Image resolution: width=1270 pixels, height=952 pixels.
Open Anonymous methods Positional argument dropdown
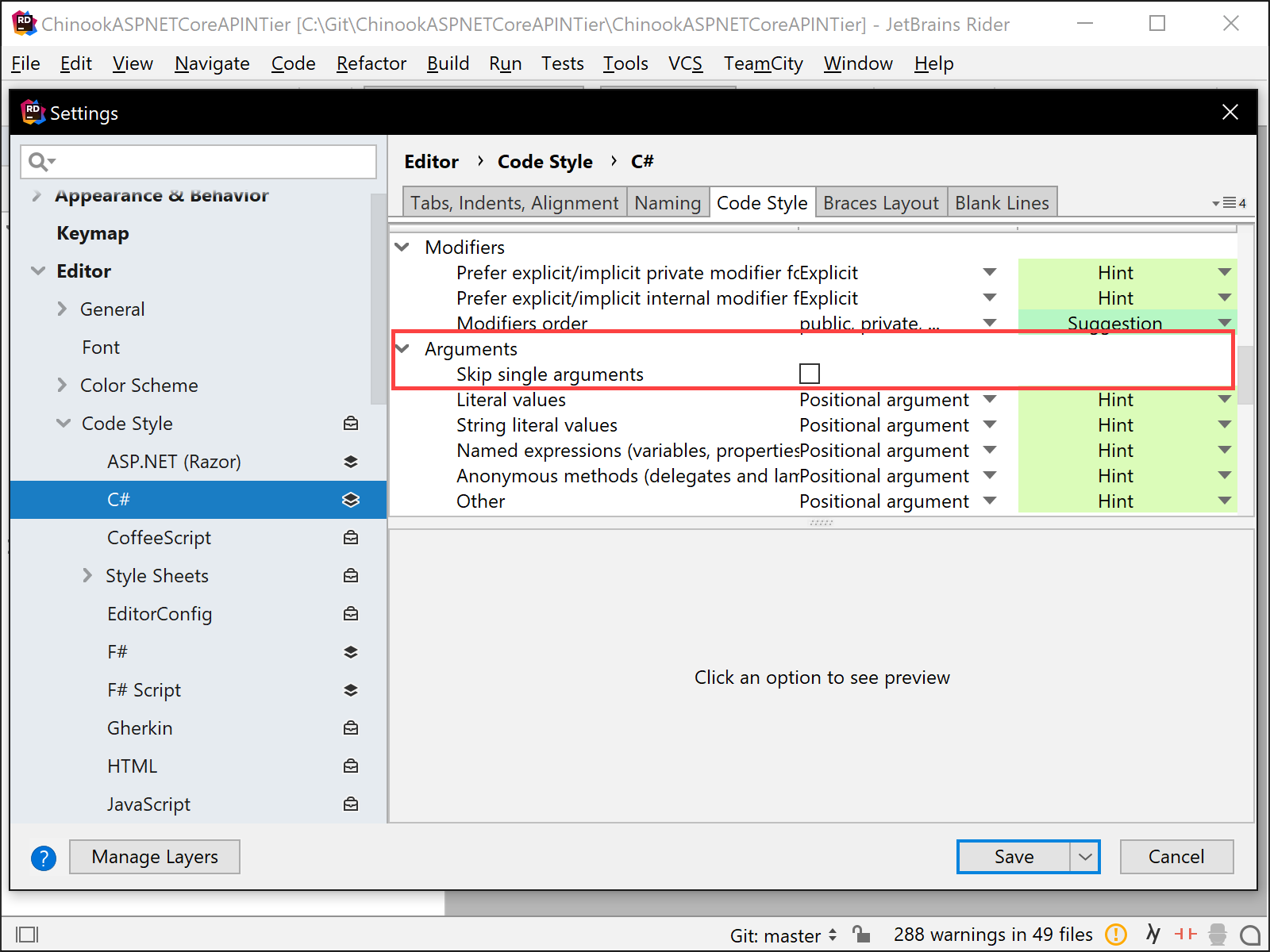(x=989, y=476)
